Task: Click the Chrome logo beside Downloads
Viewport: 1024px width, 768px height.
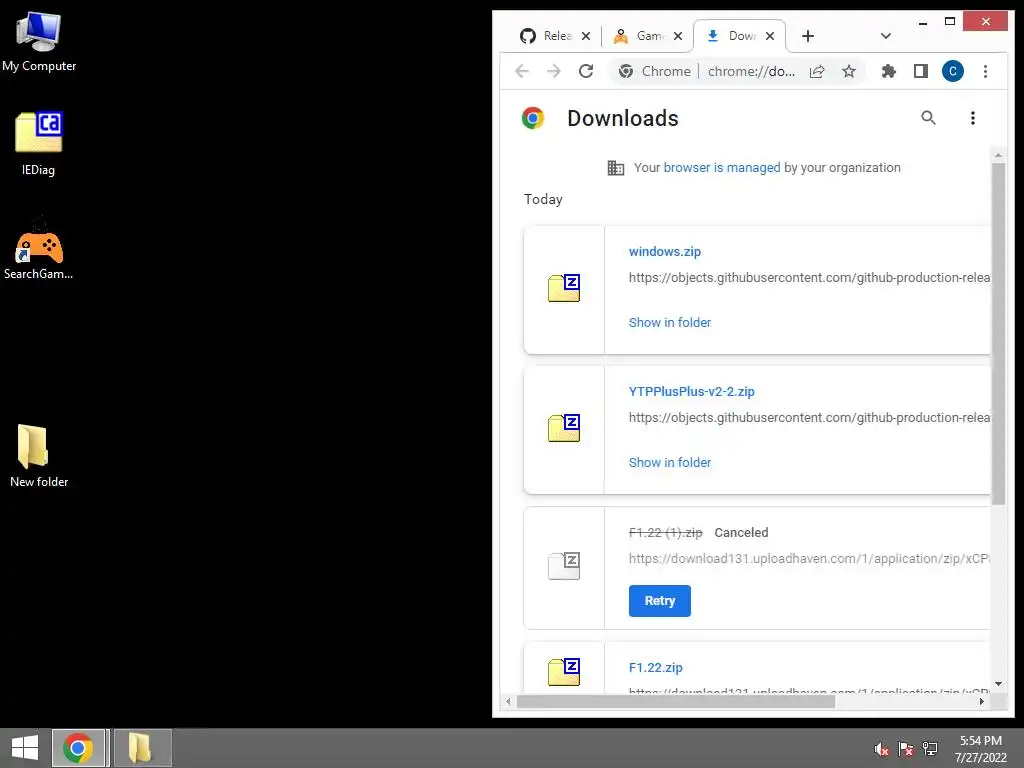Action: click(x=533, y=118)
